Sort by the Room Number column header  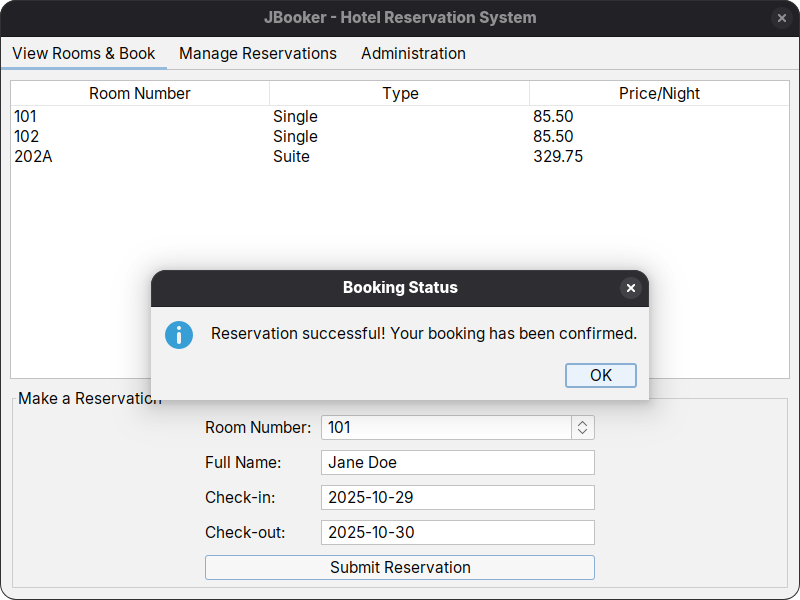coord(140,93)
